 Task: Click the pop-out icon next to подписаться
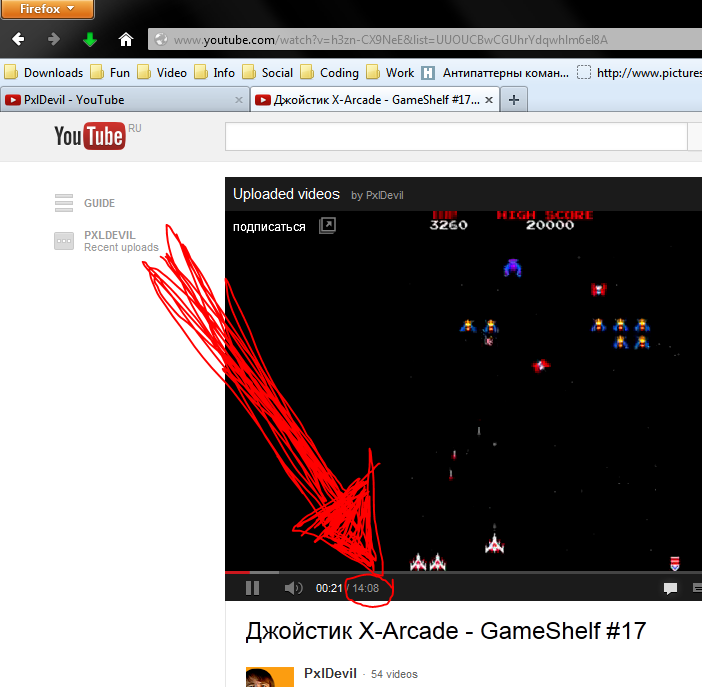coord(327,225)
